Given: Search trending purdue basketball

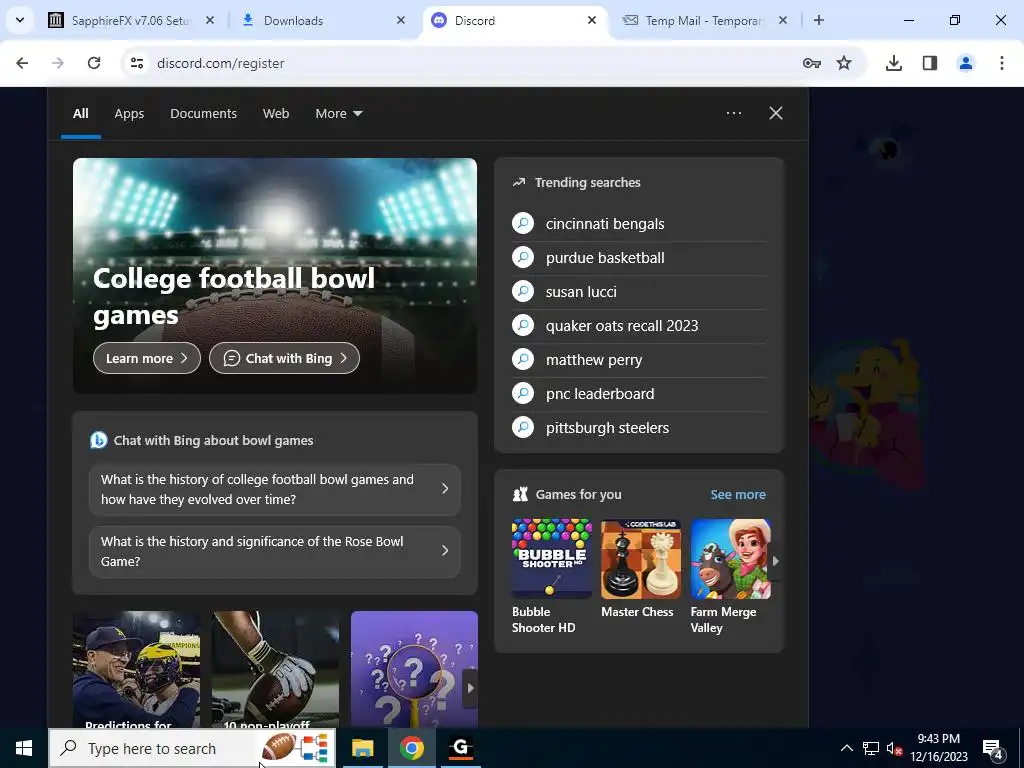Looking at the screenshot, I should 639,257.
